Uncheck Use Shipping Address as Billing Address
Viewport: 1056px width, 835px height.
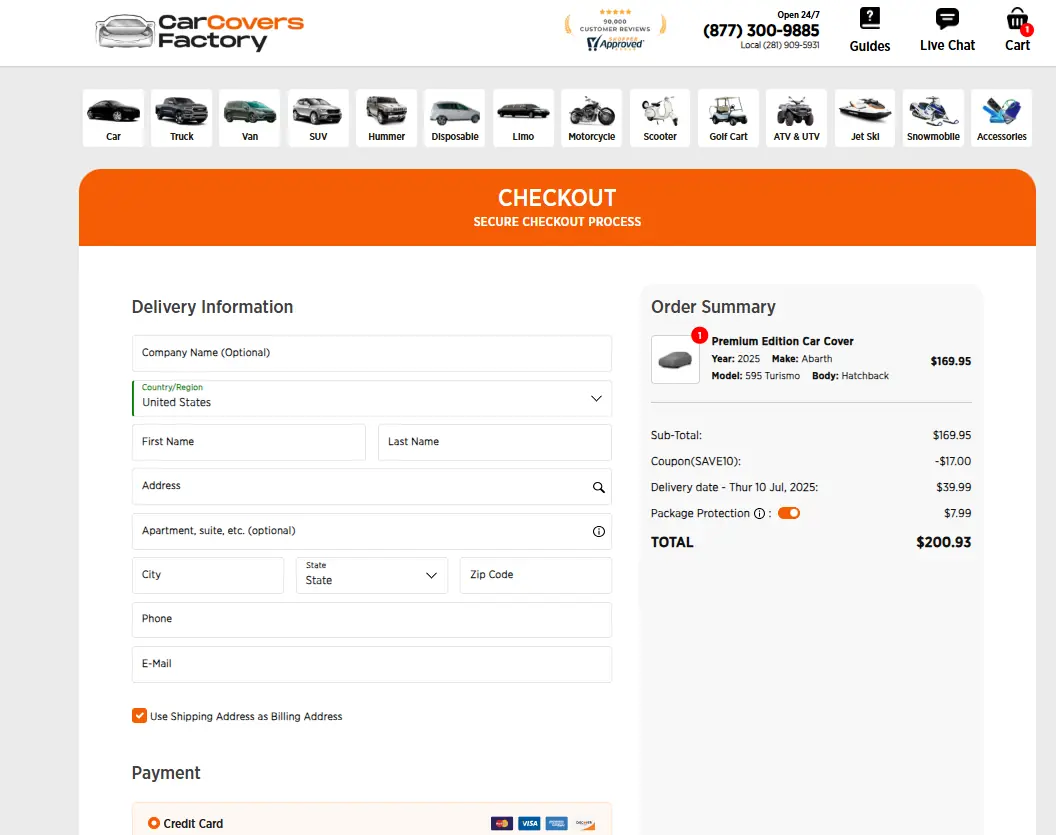coord(140,716)
